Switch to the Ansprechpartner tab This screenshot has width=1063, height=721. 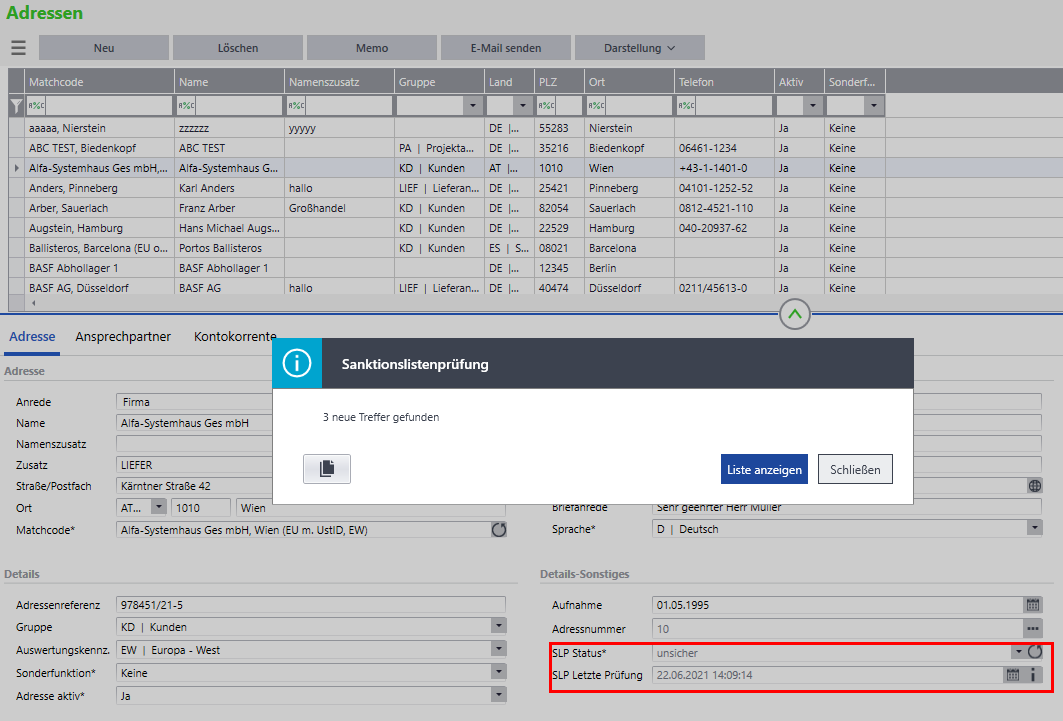(x=123, y=337)
